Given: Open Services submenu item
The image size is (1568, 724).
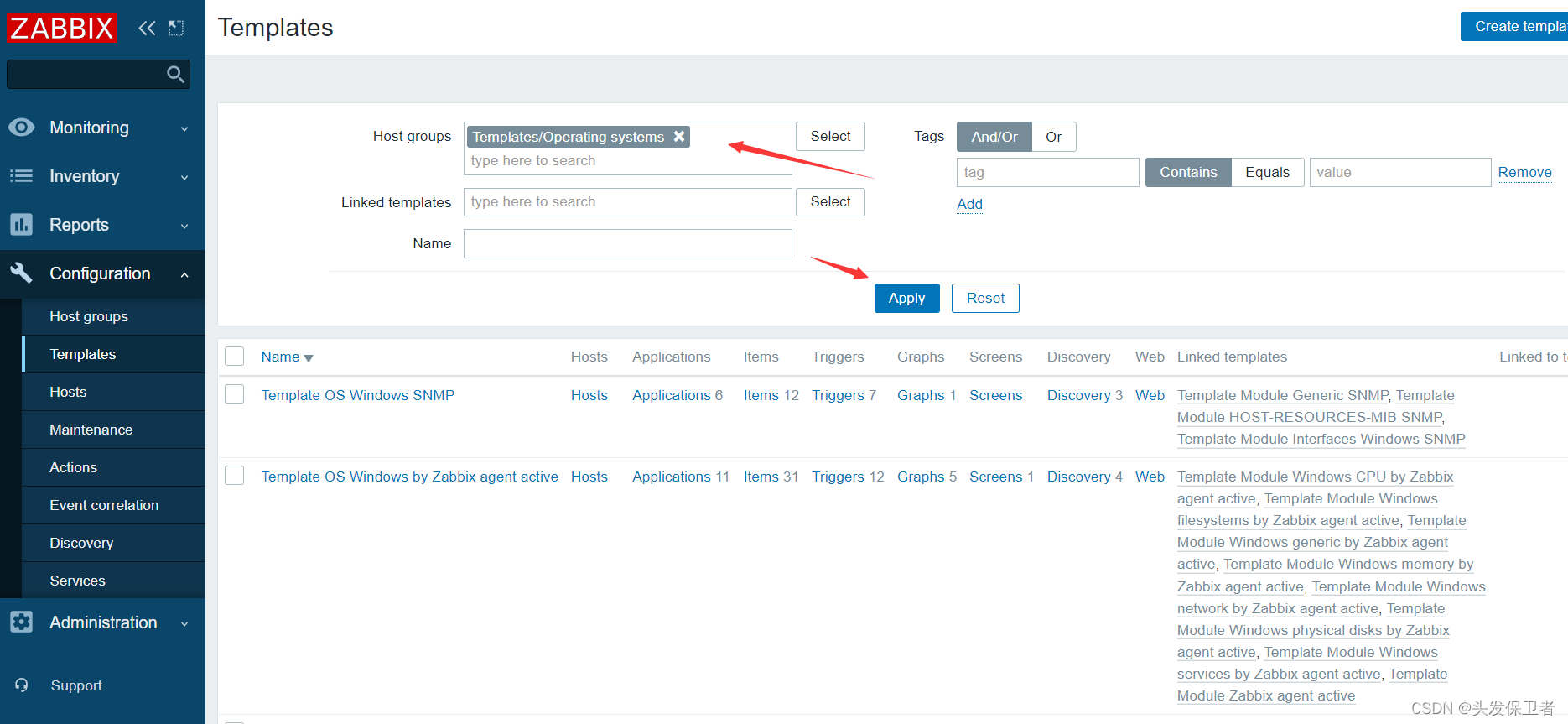Looking at the screenshot, I should (114, 581).
